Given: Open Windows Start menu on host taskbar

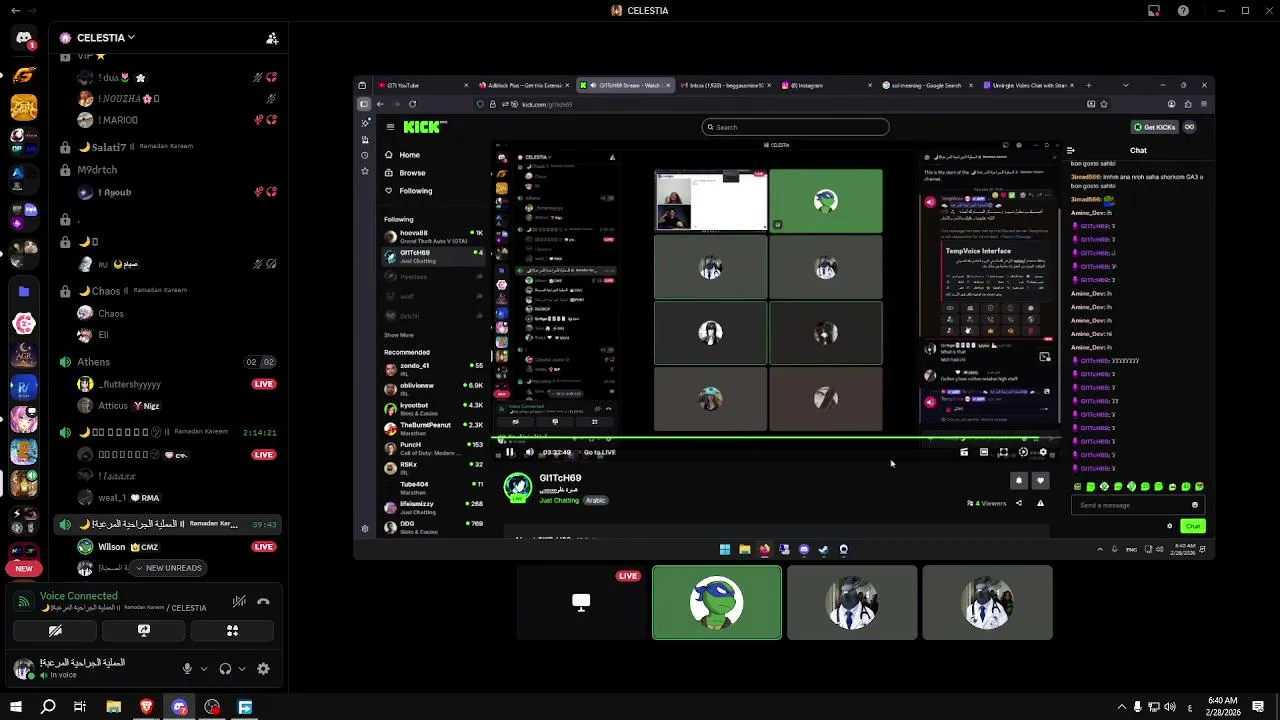Looking at the screenshot, I should pos(16,707).
